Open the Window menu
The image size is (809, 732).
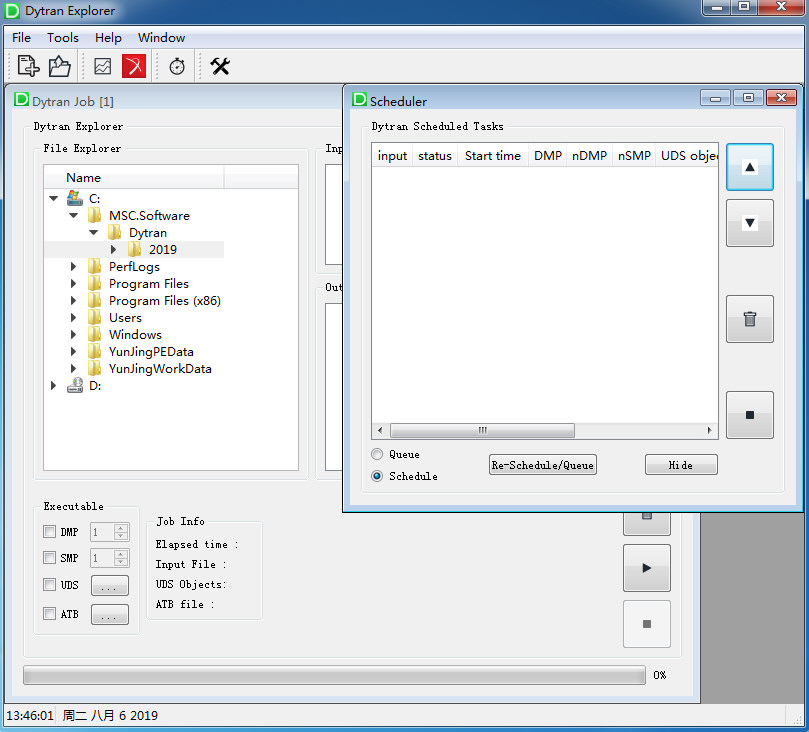161,38
